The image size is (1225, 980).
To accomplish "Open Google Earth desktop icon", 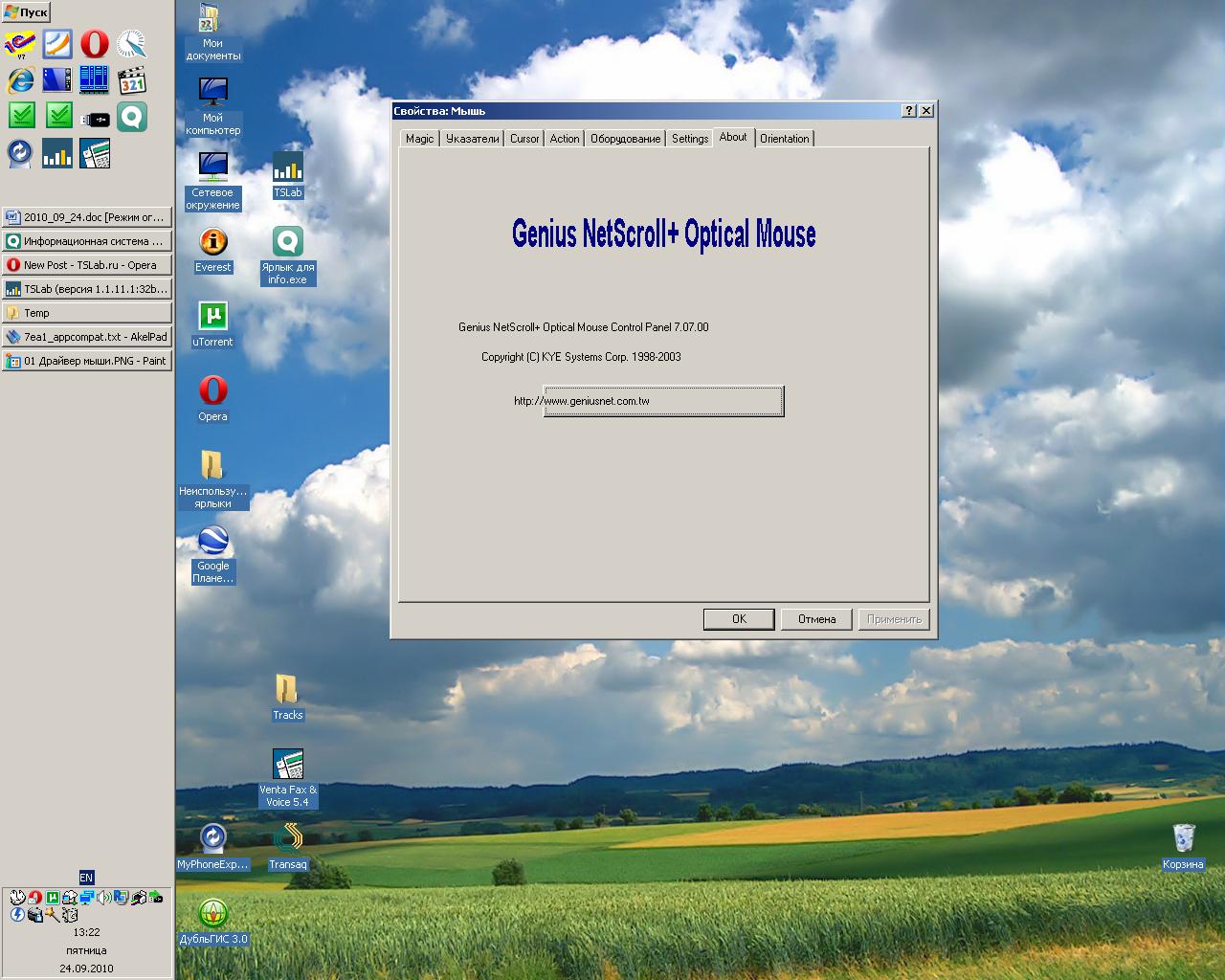I will 212,542.
